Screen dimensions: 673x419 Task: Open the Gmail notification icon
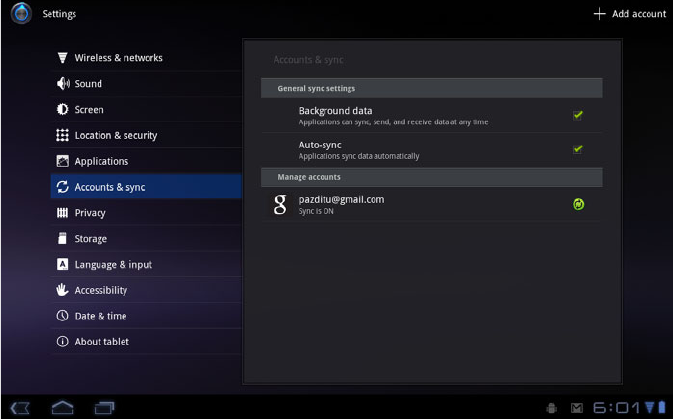click(576, 408)
